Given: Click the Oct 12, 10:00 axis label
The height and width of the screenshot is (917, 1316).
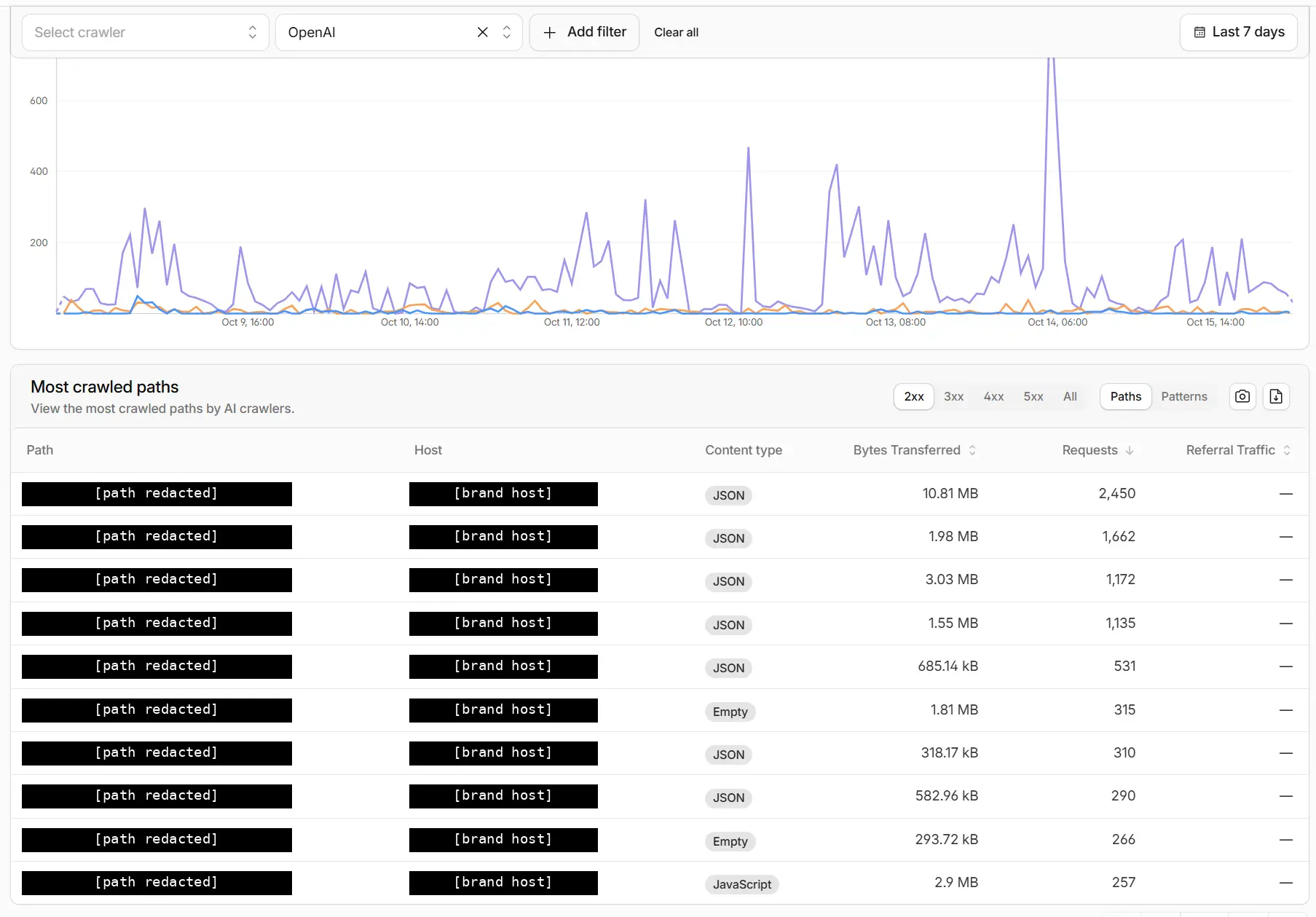Looking at the screenshot, I should pyautogui.click(x=733, y=322).
